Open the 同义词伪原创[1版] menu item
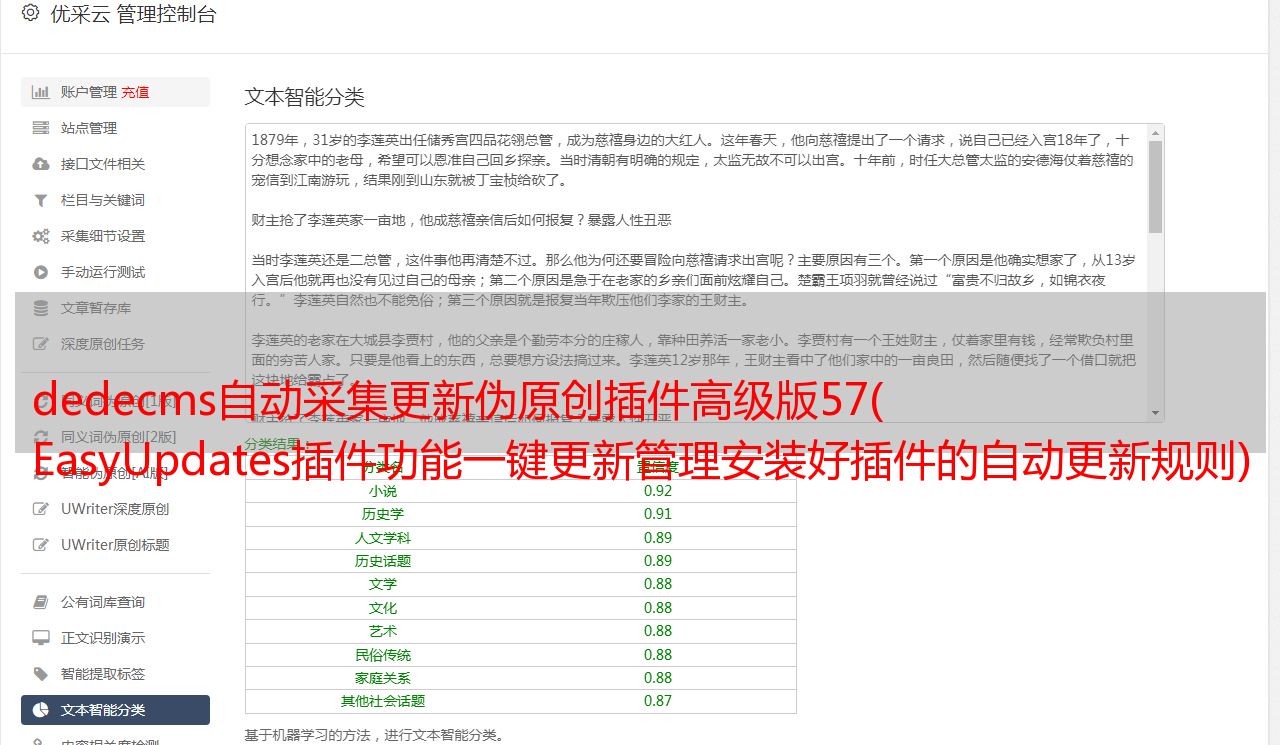Image resolution: width=1280 pixels, height=745 pixels. (x=115, y=400)
